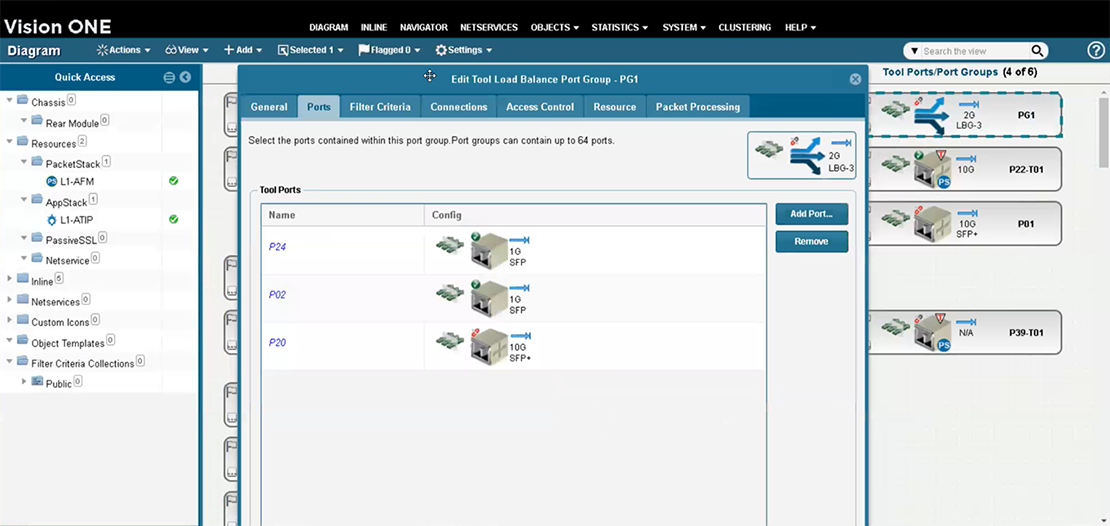This screenshot has width=1110, height=526.
Task: Click the Remove button
Action: (811, 241)
